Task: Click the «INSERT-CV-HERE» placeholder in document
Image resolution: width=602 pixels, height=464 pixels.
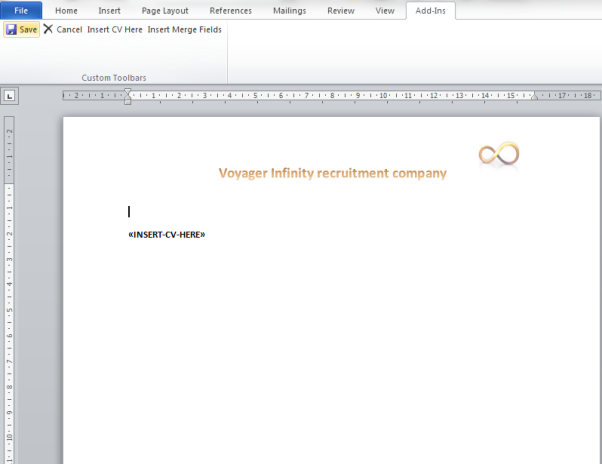Action: tap(166, 234)
